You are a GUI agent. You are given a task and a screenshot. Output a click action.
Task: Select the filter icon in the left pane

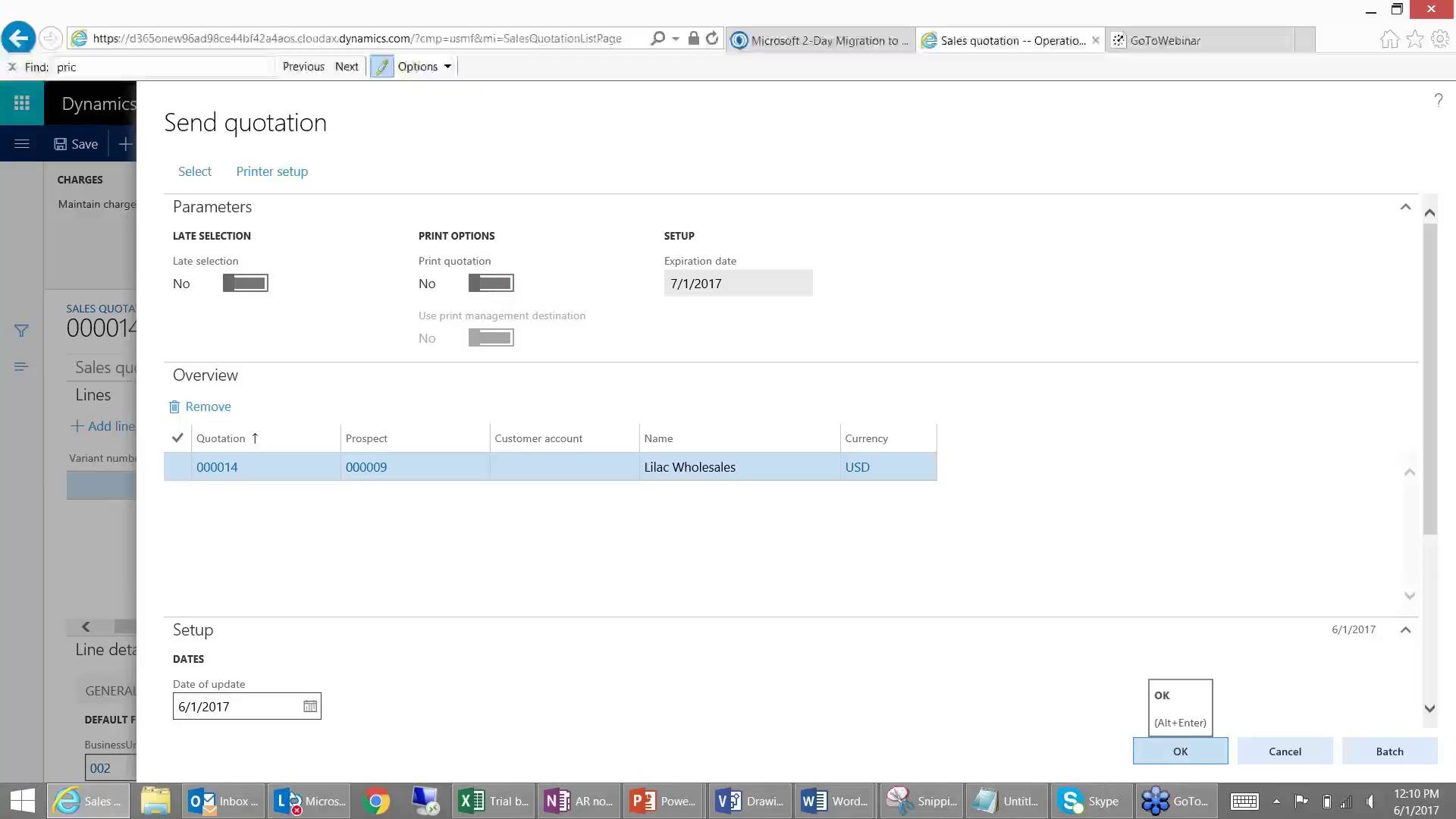click(x=21, y=330)
